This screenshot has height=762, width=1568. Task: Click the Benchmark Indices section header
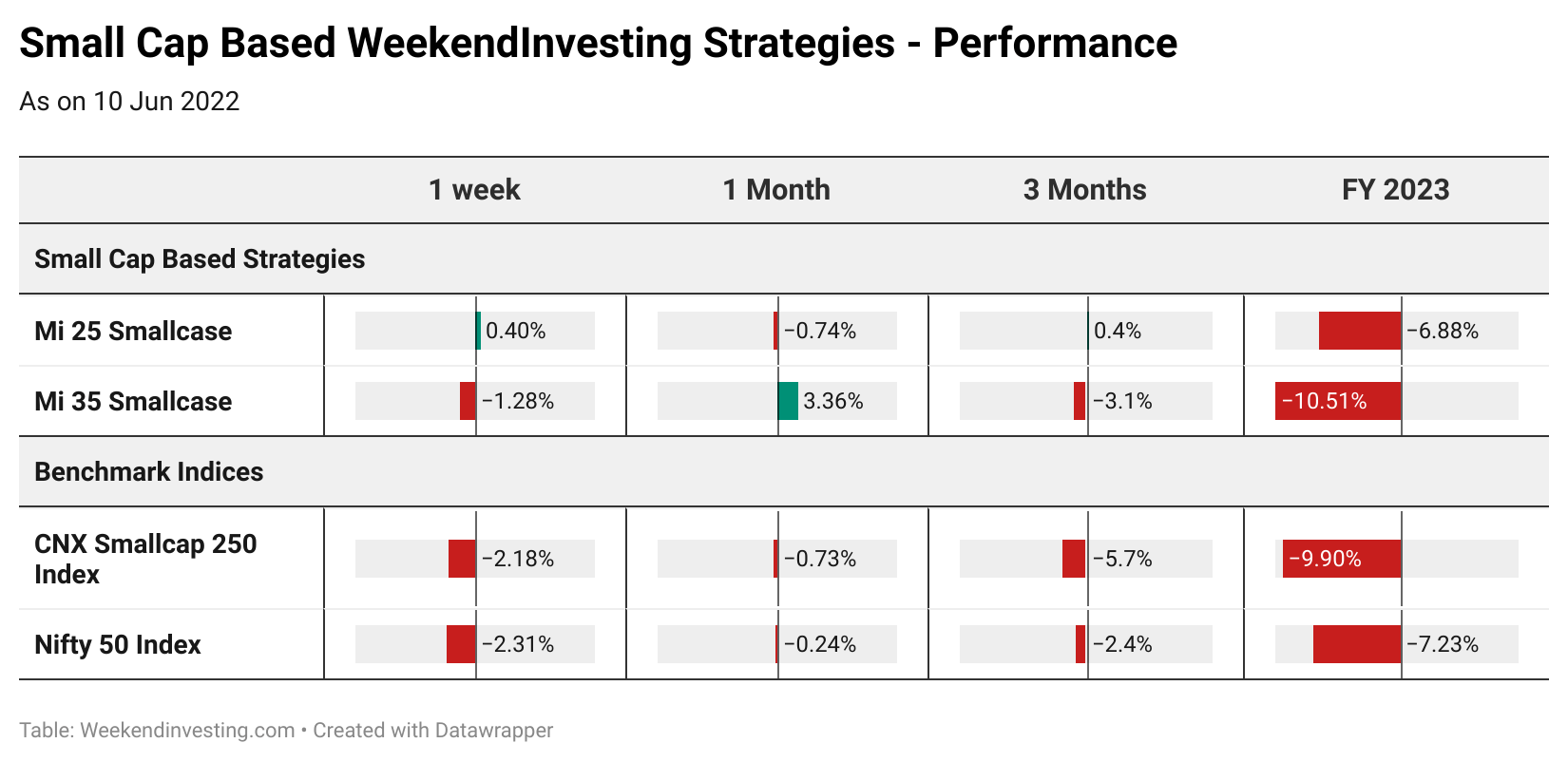[x=148, y=471]
